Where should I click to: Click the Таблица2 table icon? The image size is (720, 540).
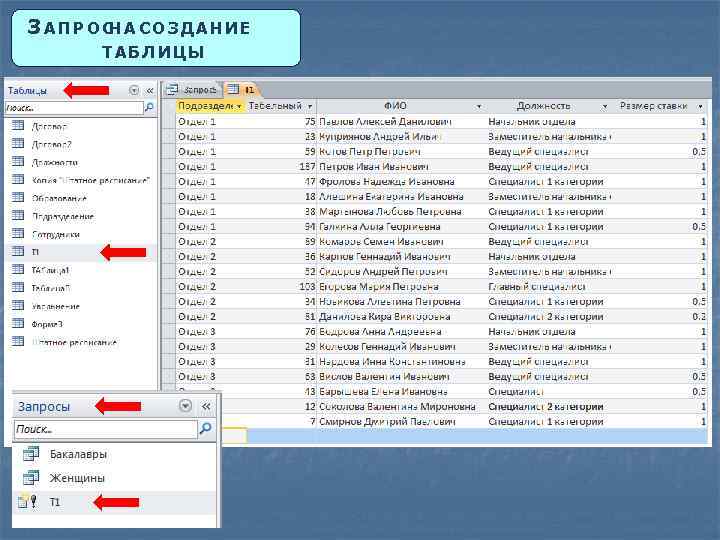point(17,287)
